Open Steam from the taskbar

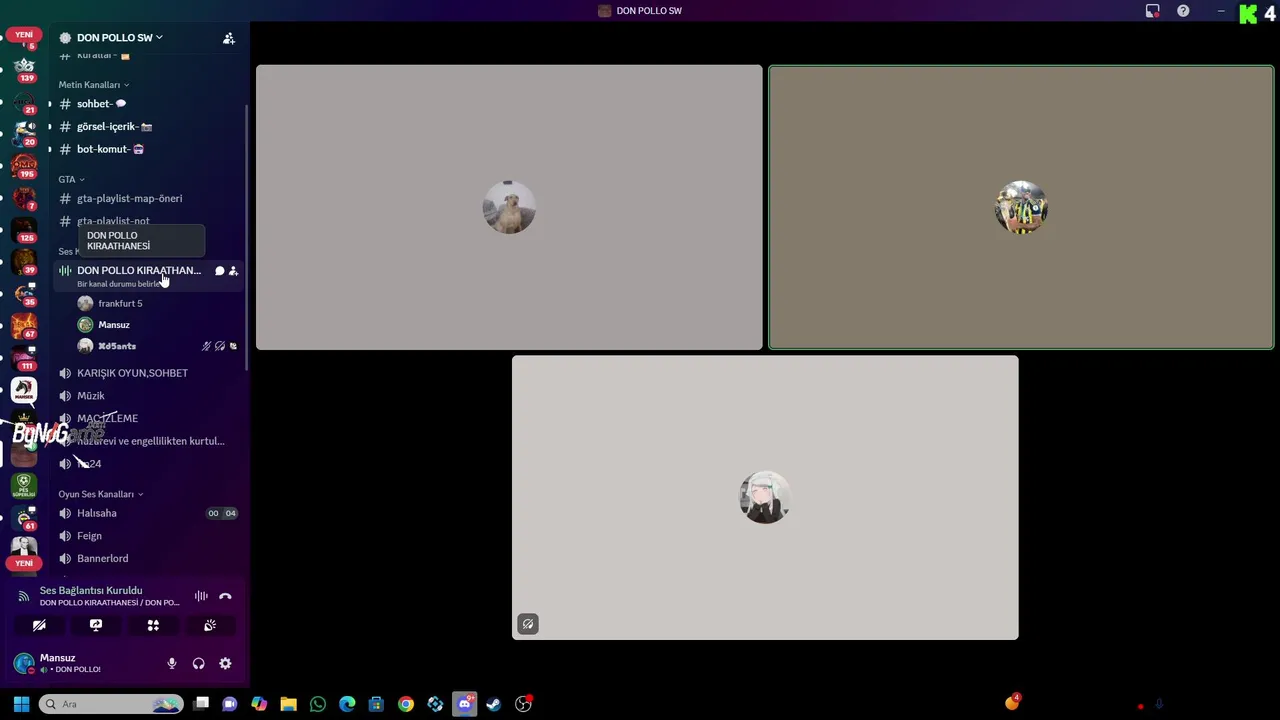point(494,704)
